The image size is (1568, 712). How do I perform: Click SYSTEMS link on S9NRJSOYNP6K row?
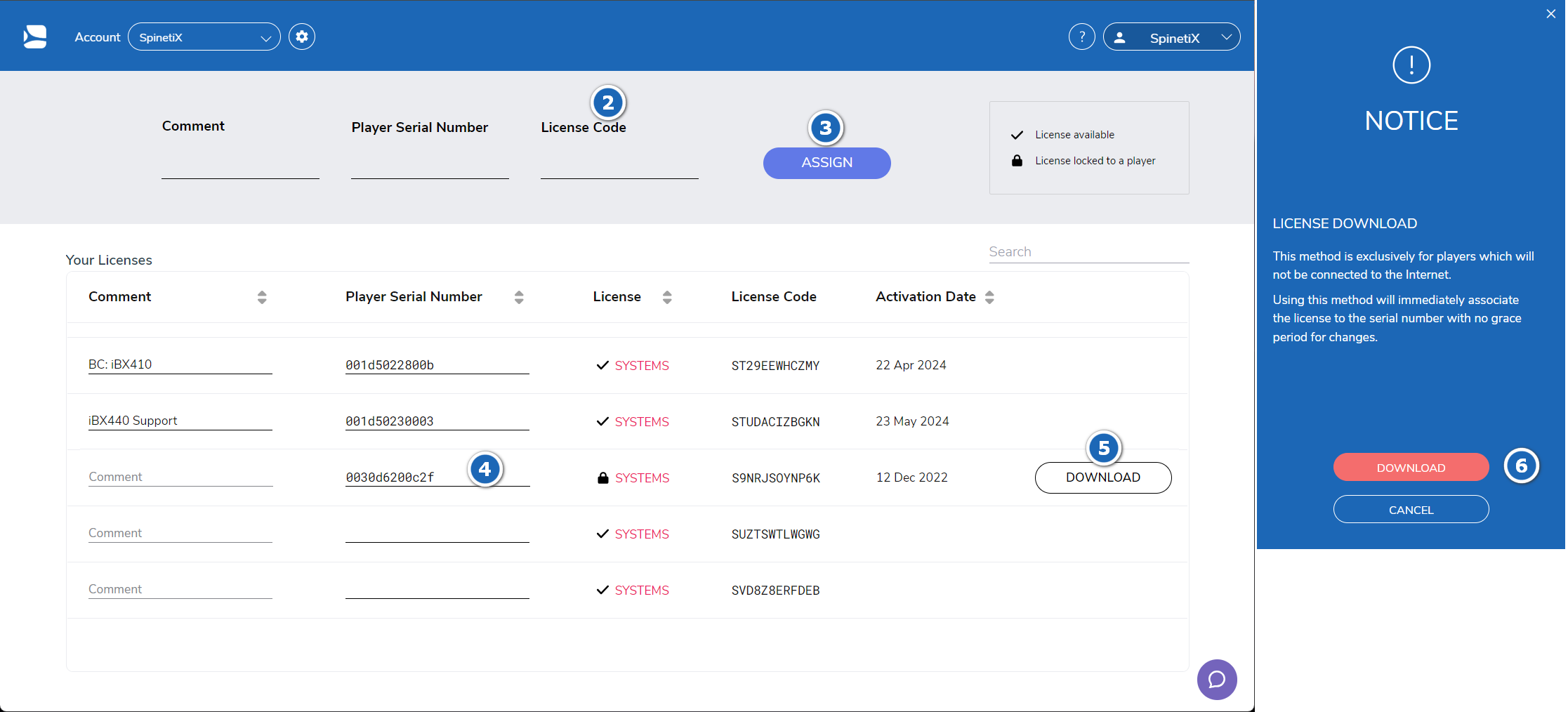coord(643,478)
